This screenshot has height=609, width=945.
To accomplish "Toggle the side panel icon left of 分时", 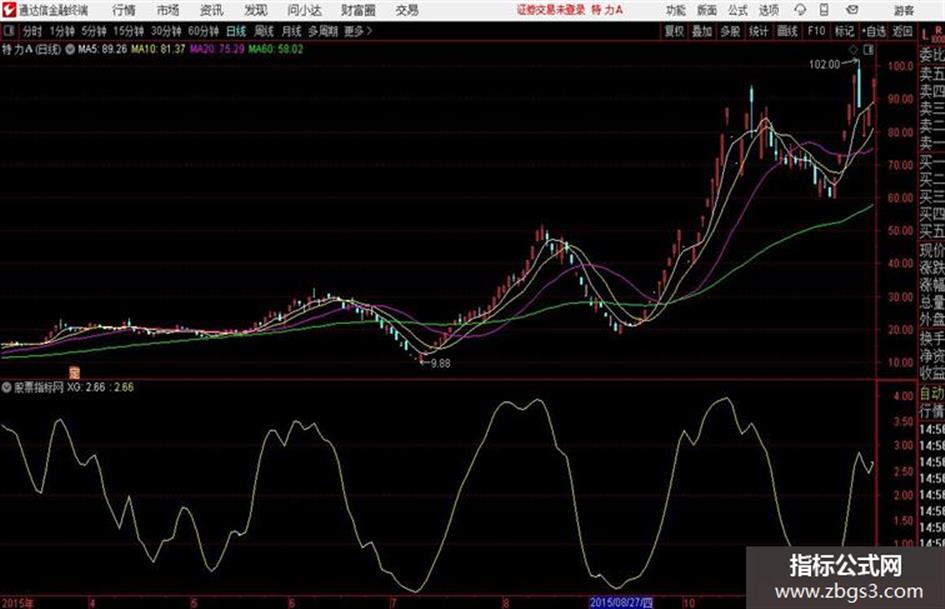I will point(9,31).
